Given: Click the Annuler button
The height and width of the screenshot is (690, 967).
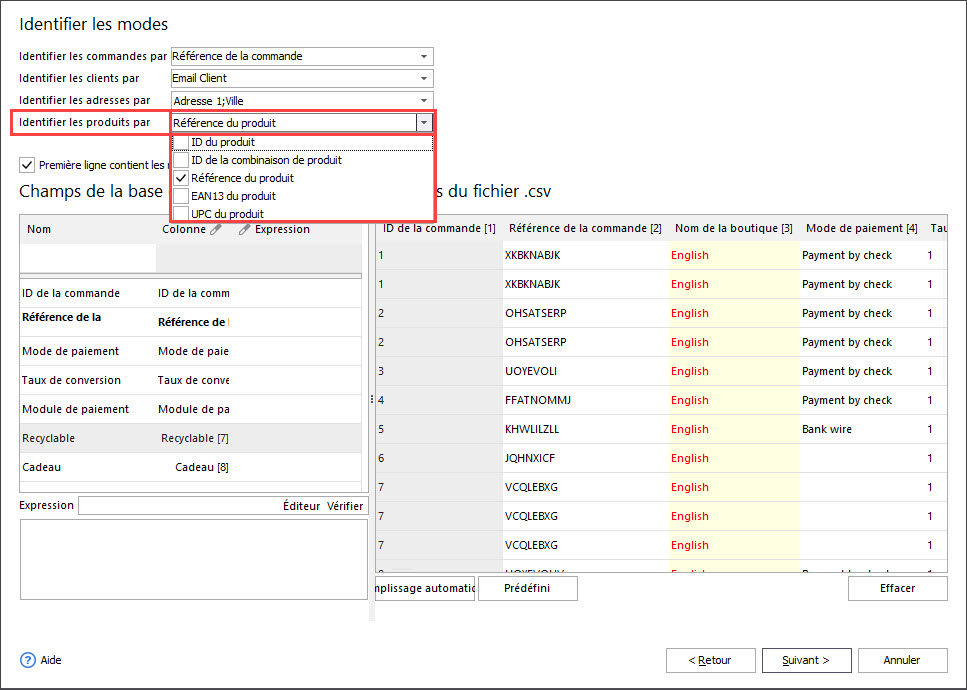Looking at the screenshot, I should (x=902, y=660).
